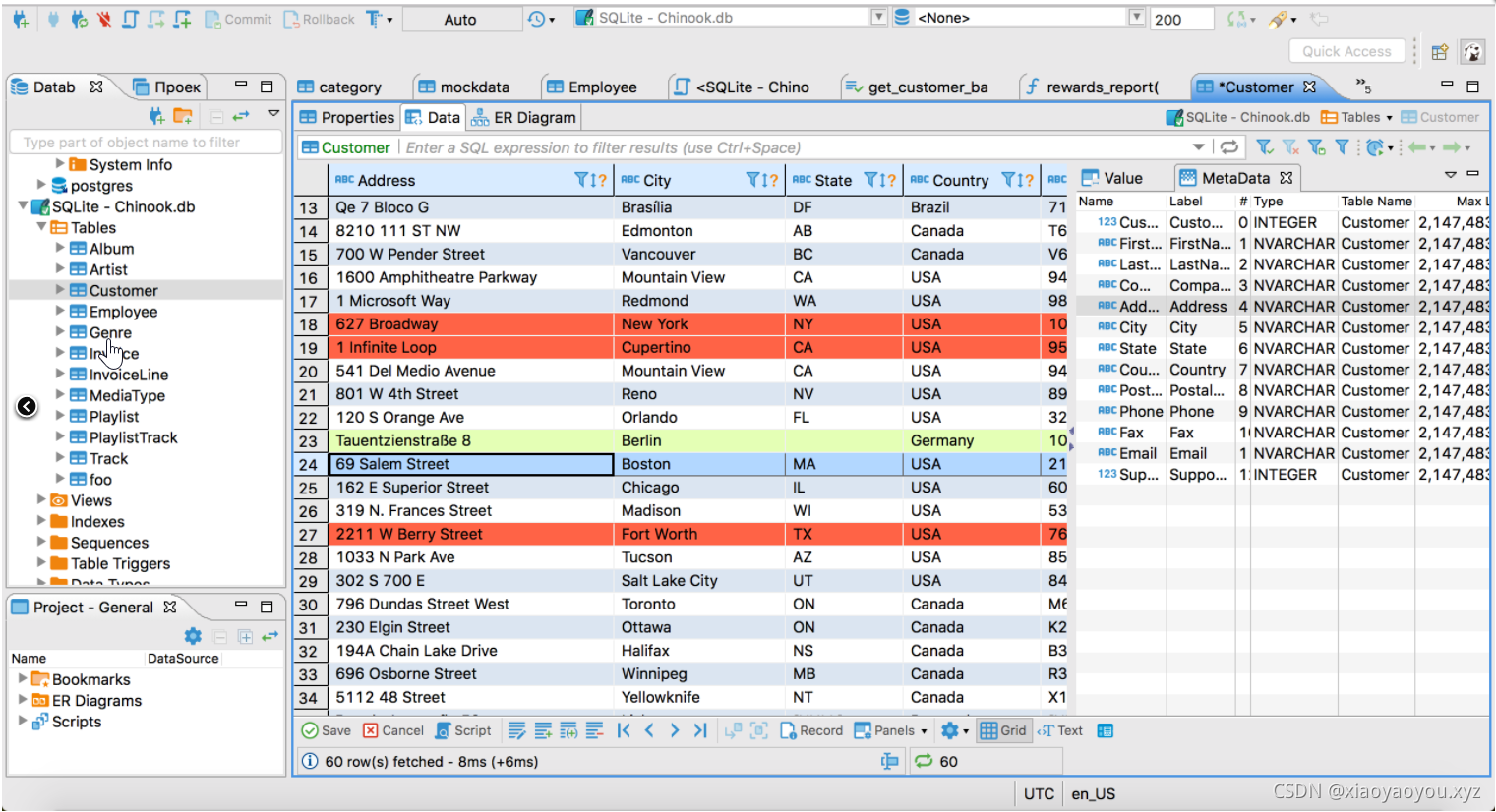Click the Quick Access field
Viewport: 1496px width, 812px height.
pyautogui.click(x=1346, y=51)
